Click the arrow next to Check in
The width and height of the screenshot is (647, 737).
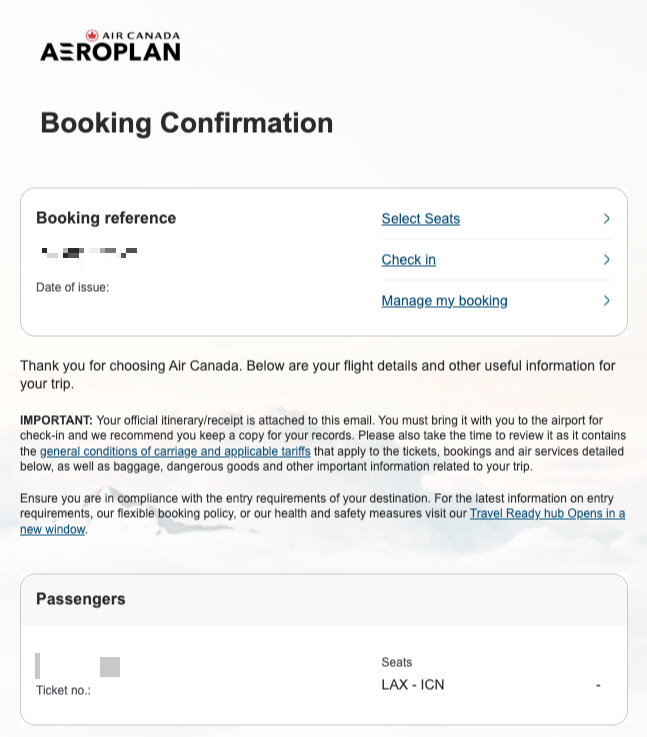[x=606, y=260]
